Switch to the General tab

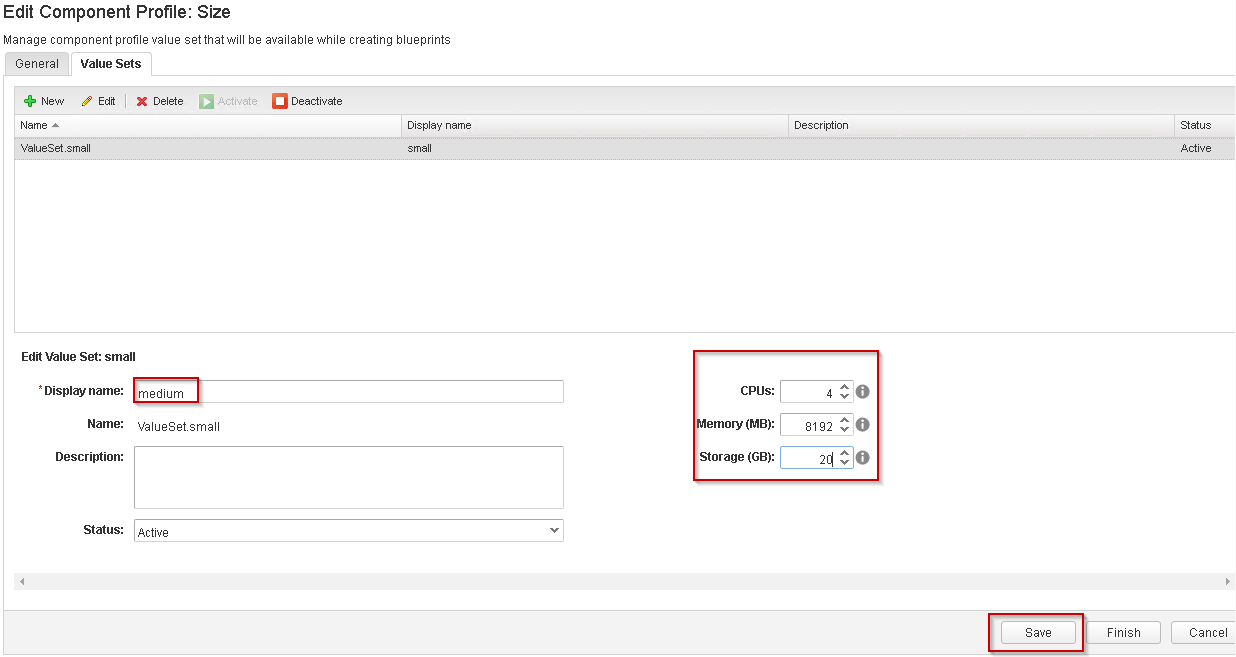pos(37,64)
